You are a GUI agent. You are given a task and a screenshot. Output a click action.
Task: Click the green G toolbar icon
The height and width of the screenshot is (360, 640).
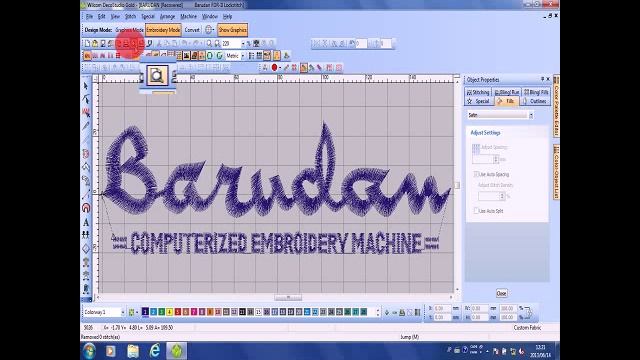coord(219,56)
